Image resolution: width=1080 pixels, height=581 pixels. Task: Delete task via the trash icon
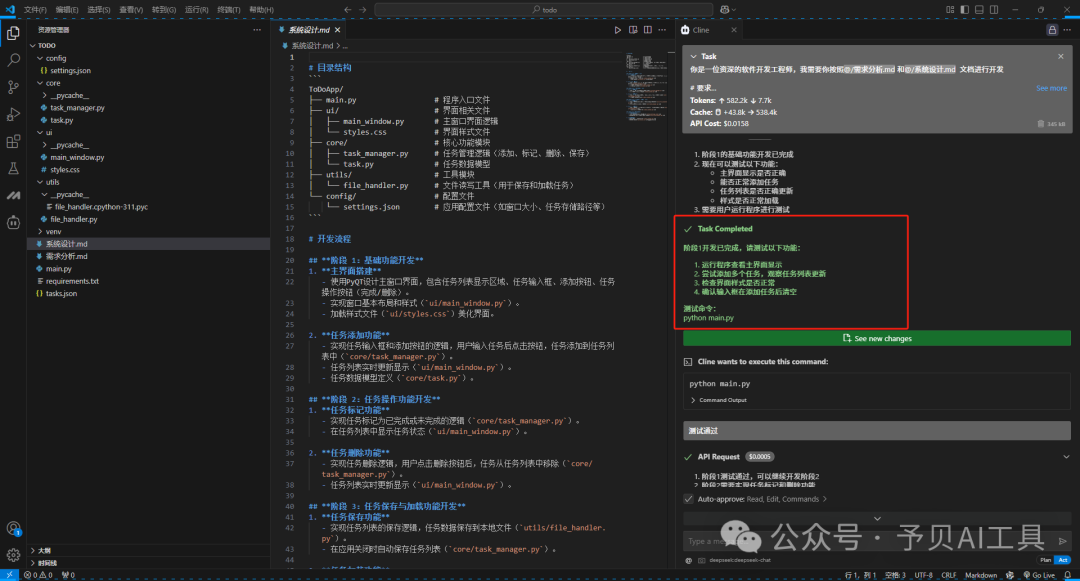pos(1041,124)
